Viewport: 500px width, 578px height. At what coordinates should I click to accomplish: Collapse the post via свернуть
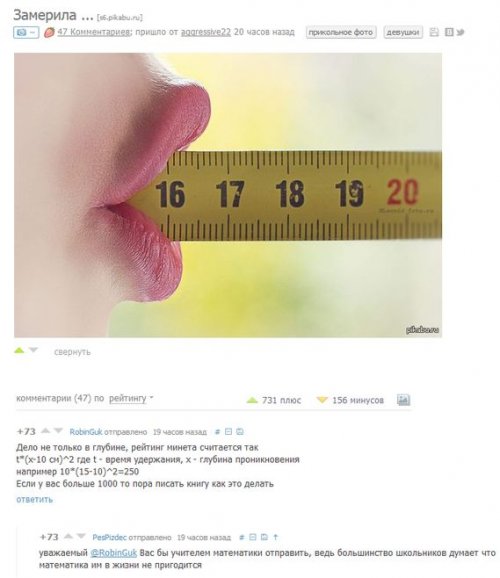[72, 352]
